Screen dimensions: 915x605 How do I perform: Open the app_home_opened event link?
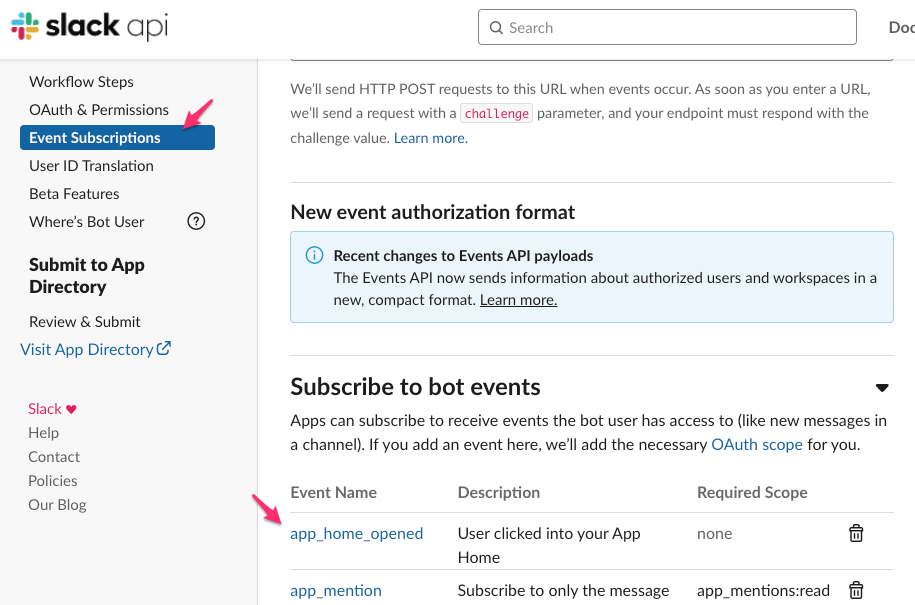[x=356, y=534]
